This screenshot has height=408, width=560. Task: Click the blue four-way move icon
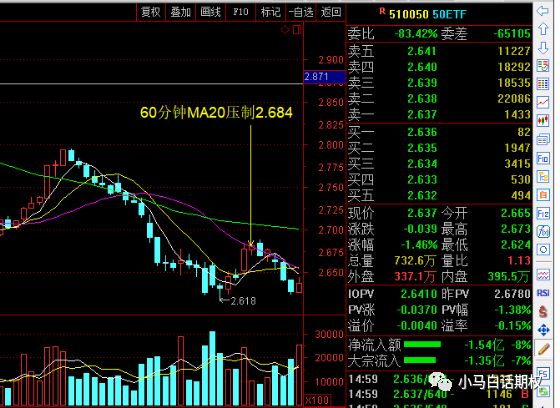click(543, 330)
